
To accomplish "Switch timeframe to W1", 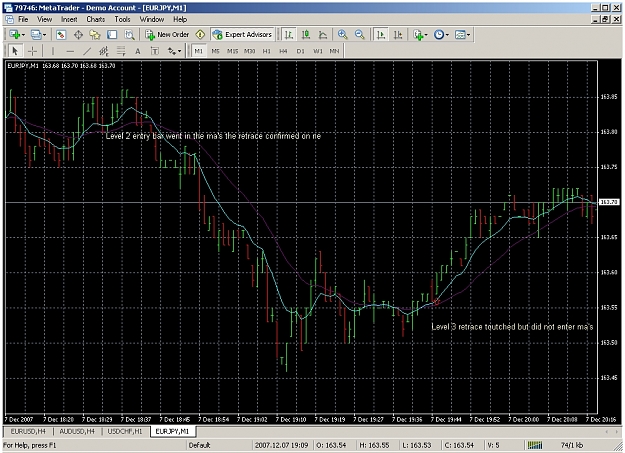I will [317, 51].
